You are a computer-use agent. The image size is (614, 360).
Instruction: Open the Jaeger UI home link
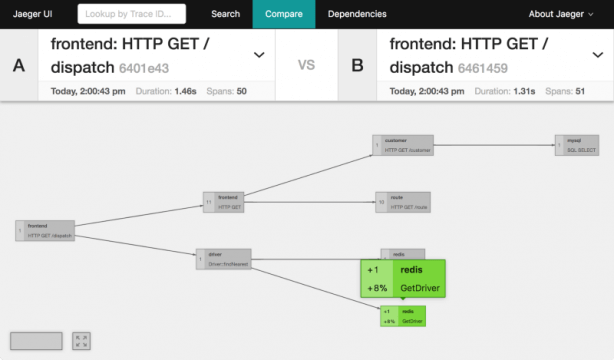tap(33, 14)
